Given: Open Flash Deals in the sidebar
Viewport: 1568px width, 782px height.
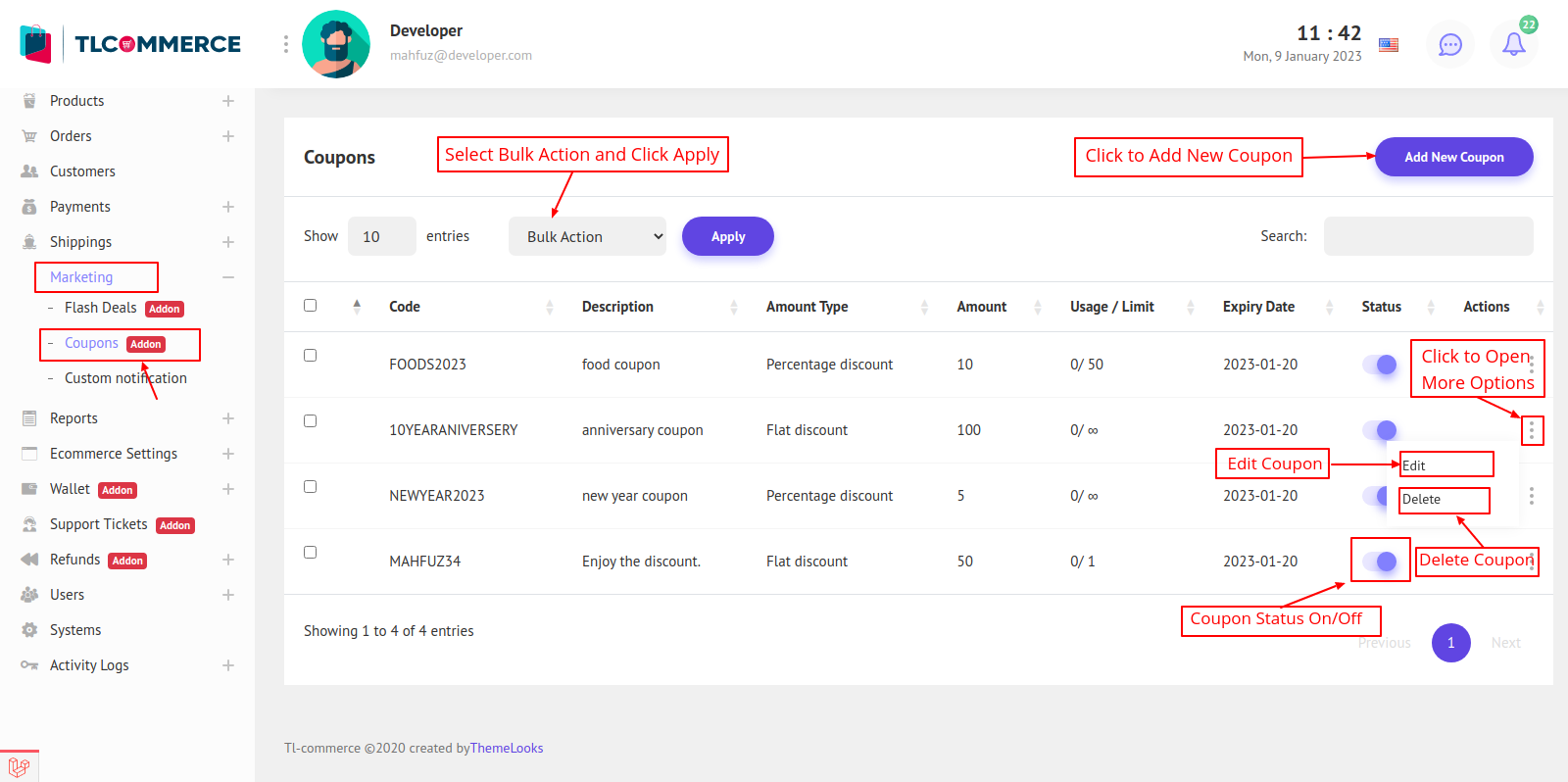Looking at the screenshot, I should tap(100, 308).
